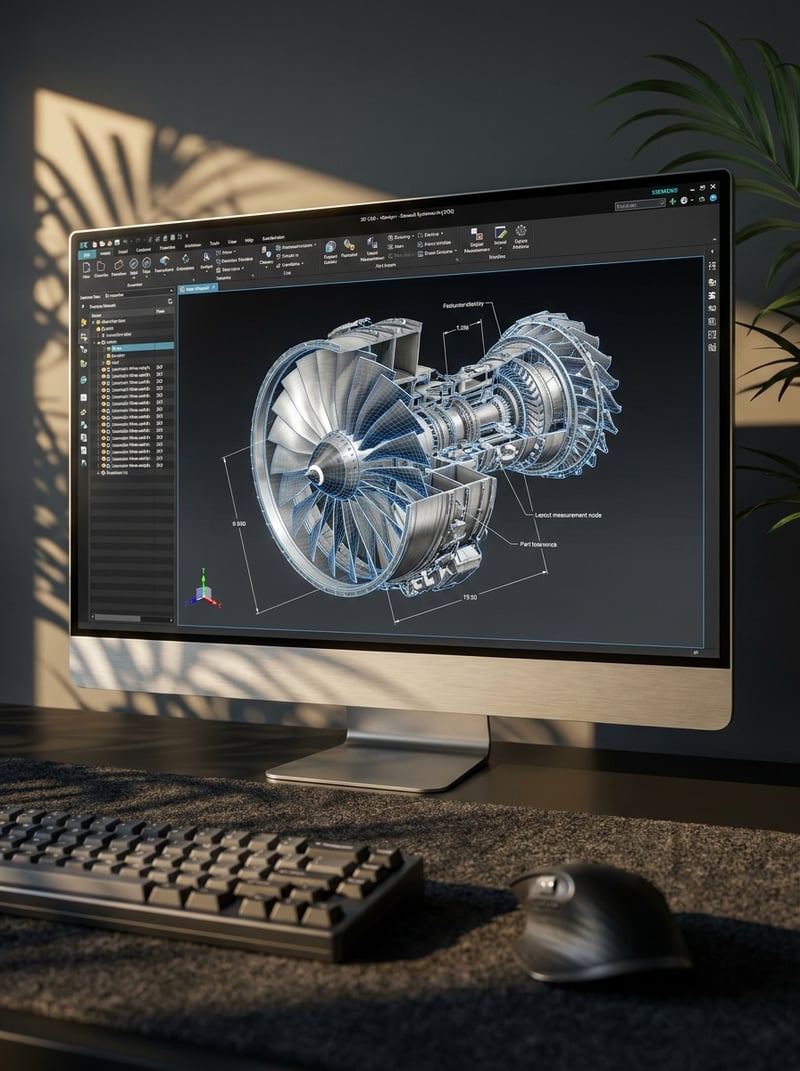The width and height of the screenshot is (800, 1071).
Task: Click the teal highlighted tab at the ribbon's left end
Action: pyautogui.click(x=87, y=254)
